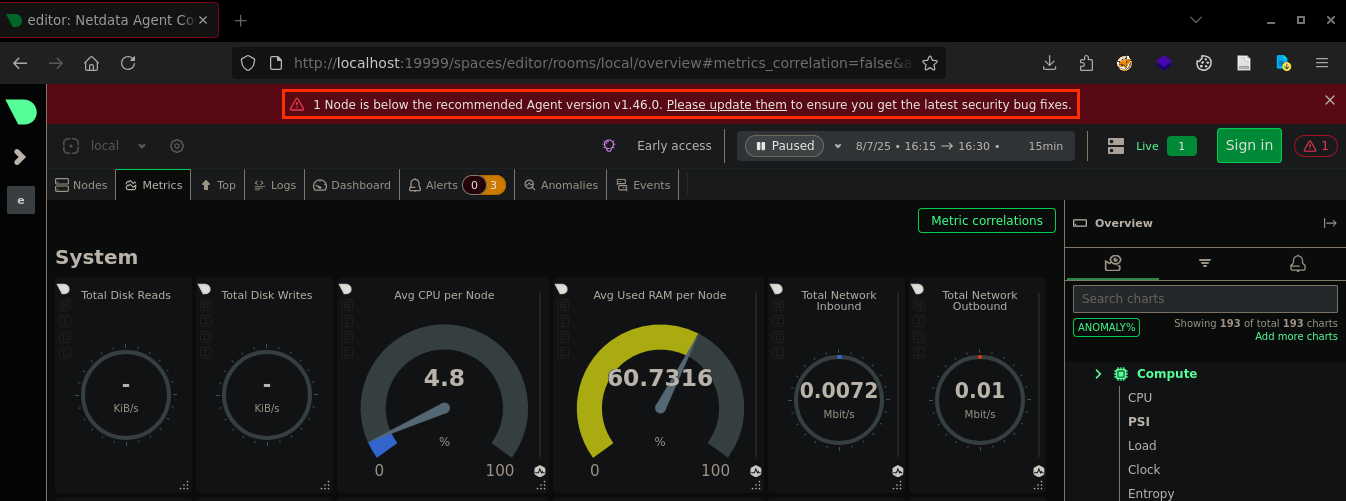Screen dimensions: 1346x501
Task: Open the play mode dropdown beside Paused
Action: click(838, 146)
